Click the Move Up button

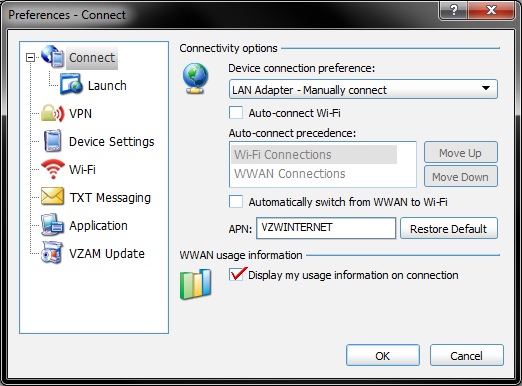[461, 153]
